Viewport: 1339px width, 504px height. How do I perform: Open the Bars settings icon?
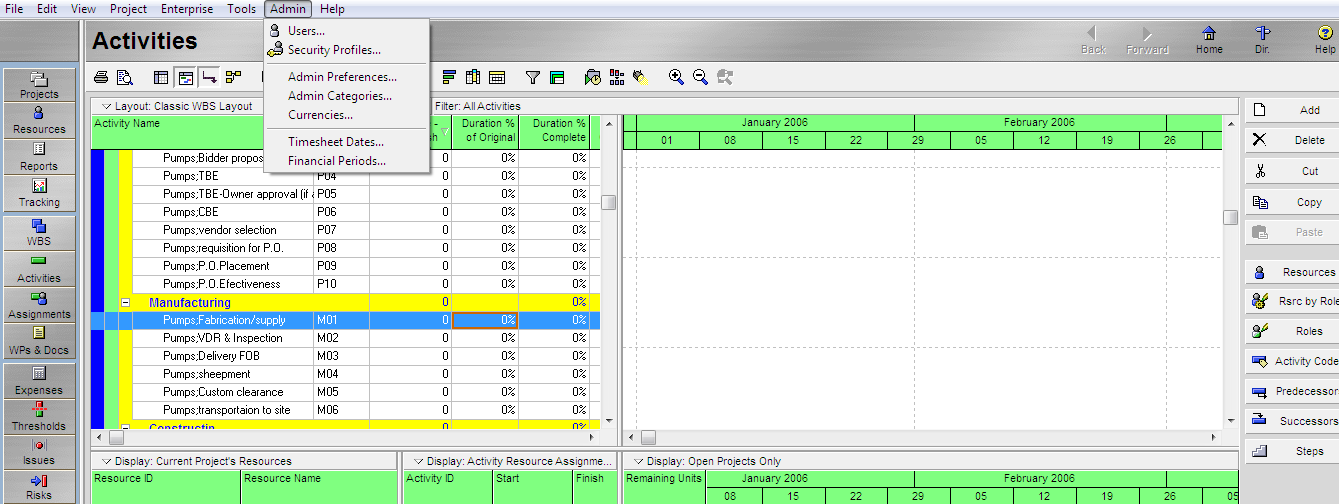pos(449,77)
